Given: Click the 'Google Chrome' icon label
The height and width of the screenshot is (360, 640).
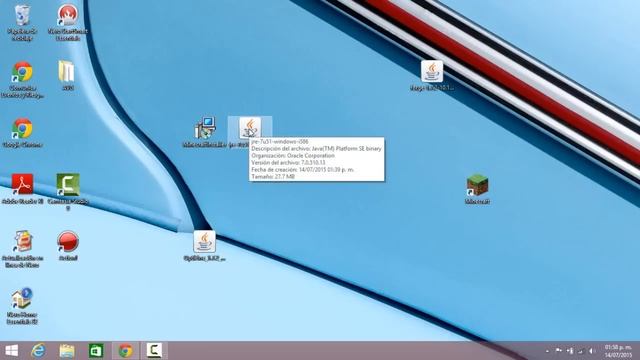Looking at the screenshot, I should (x=22, y=145).
